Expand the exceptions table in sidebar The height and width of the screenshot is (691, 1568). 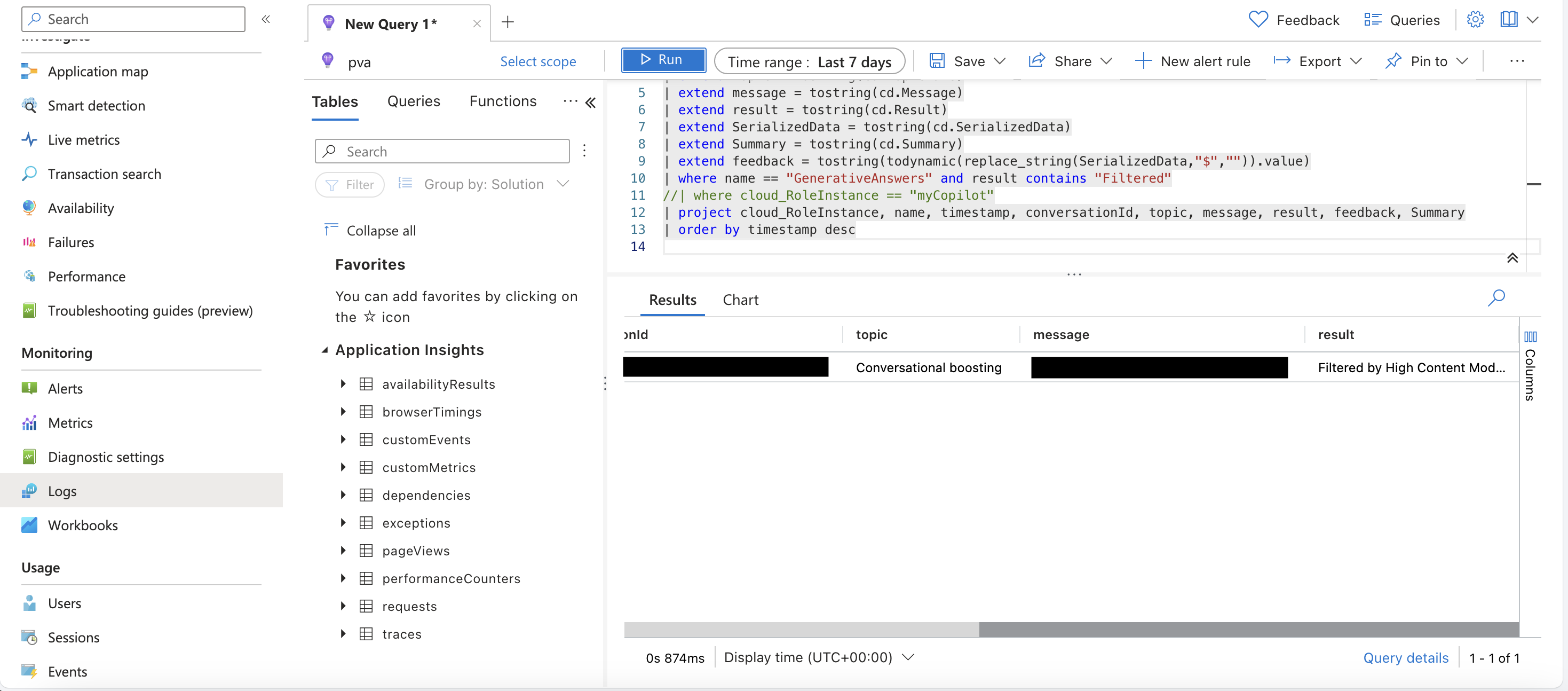[343, 522]
